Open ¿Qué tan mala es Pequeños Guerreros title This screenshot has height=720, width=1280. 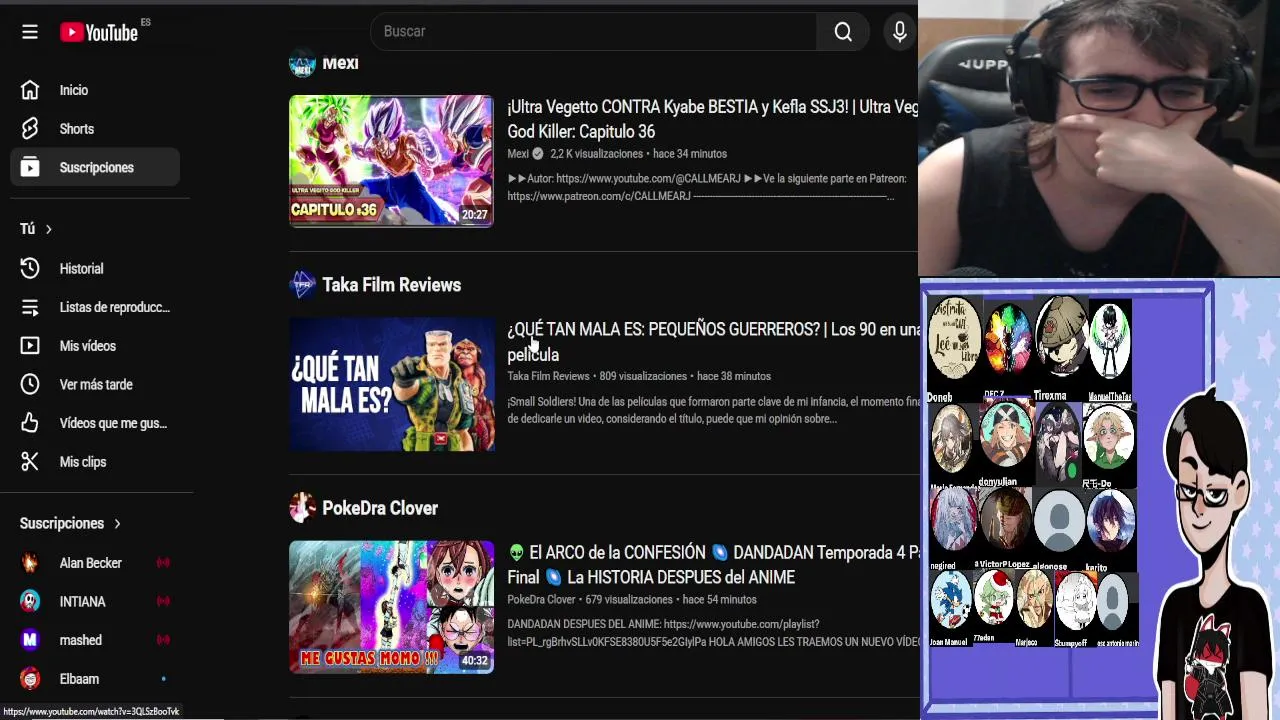point(712,342)
